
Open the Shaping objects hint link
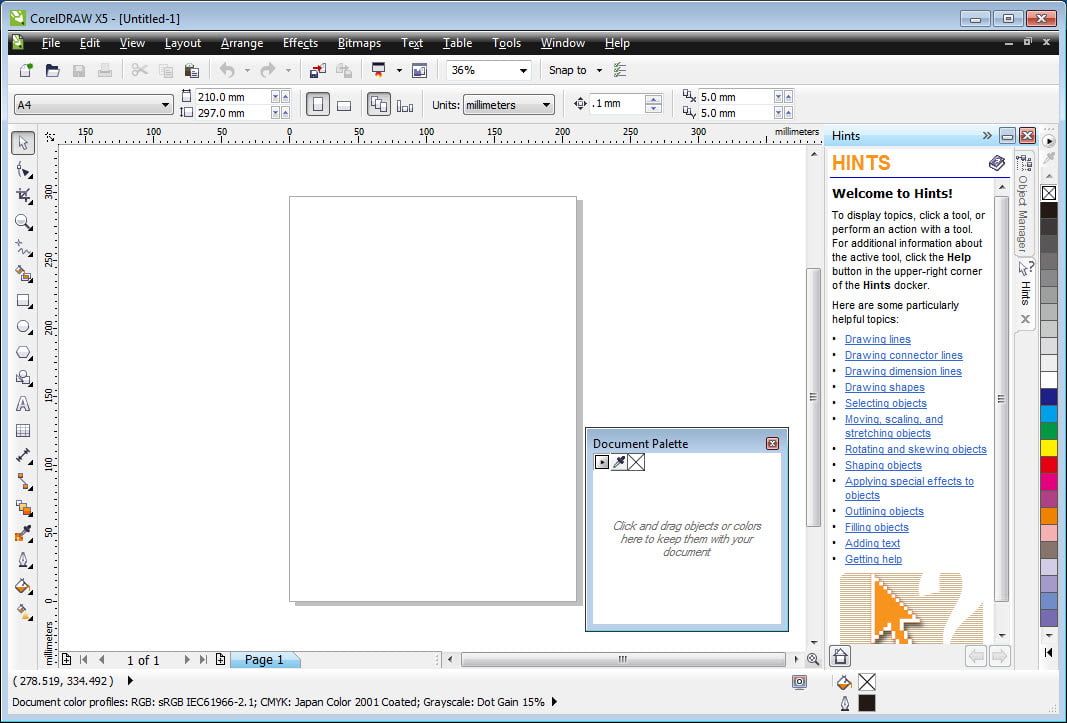[883, 465]
